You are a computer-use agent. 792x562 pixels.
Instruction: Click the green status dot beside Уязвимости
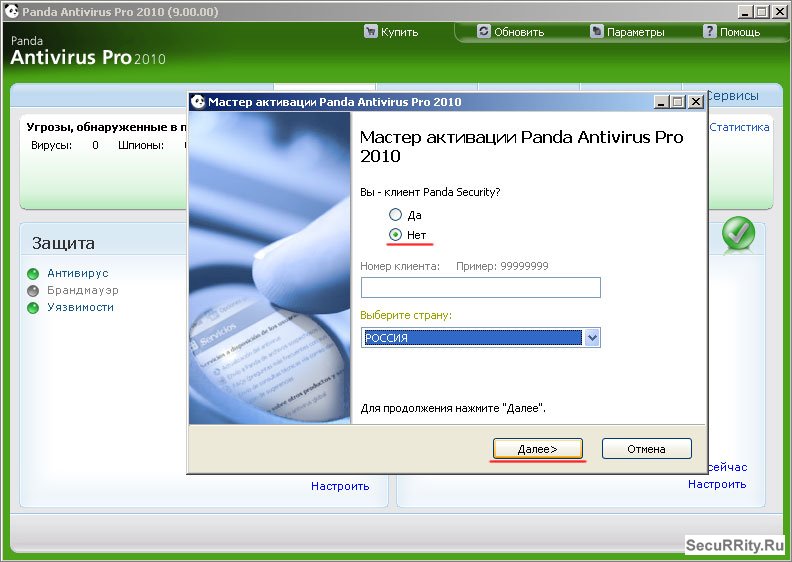pyautogui.click(x=33, y=308)
